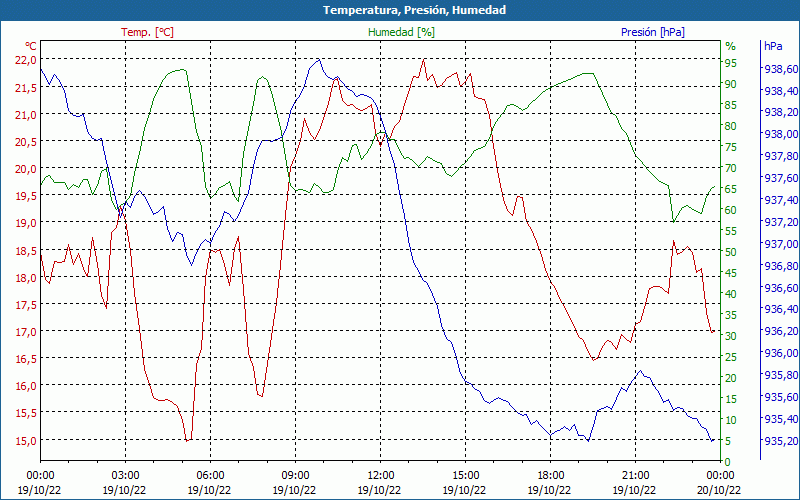Click the 21:00 time axis label
The width and height of the screenshot is (800, 500).
635,476
